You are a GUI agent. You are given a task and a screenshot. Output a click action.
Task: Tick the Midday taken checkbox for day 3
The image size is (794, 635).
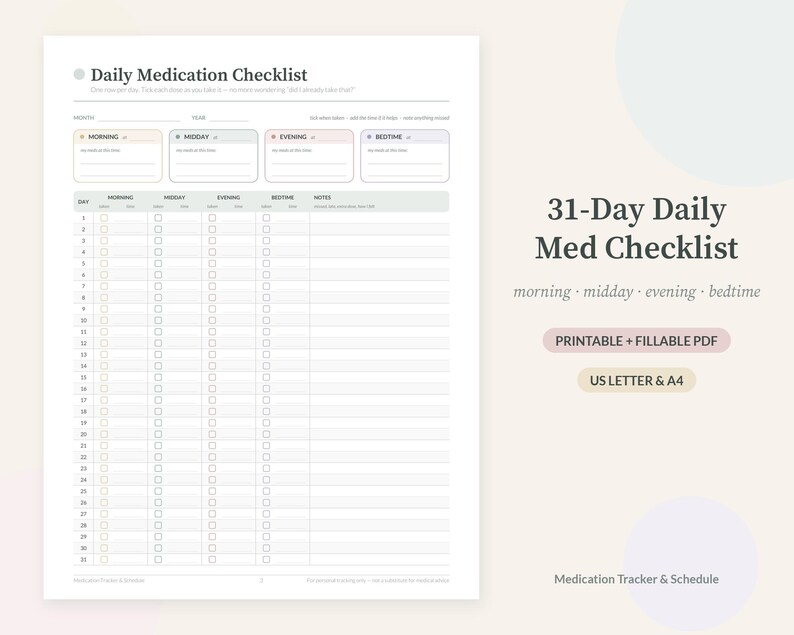[158, 241]
